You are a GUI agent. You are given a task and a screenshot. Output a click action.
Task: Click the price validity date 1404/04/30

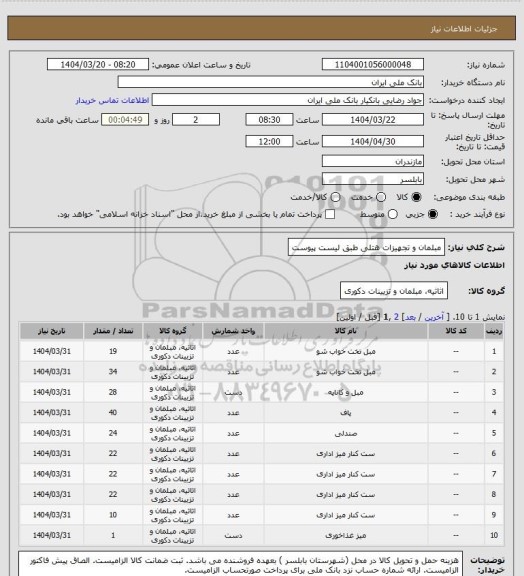(x=373, y=141)
